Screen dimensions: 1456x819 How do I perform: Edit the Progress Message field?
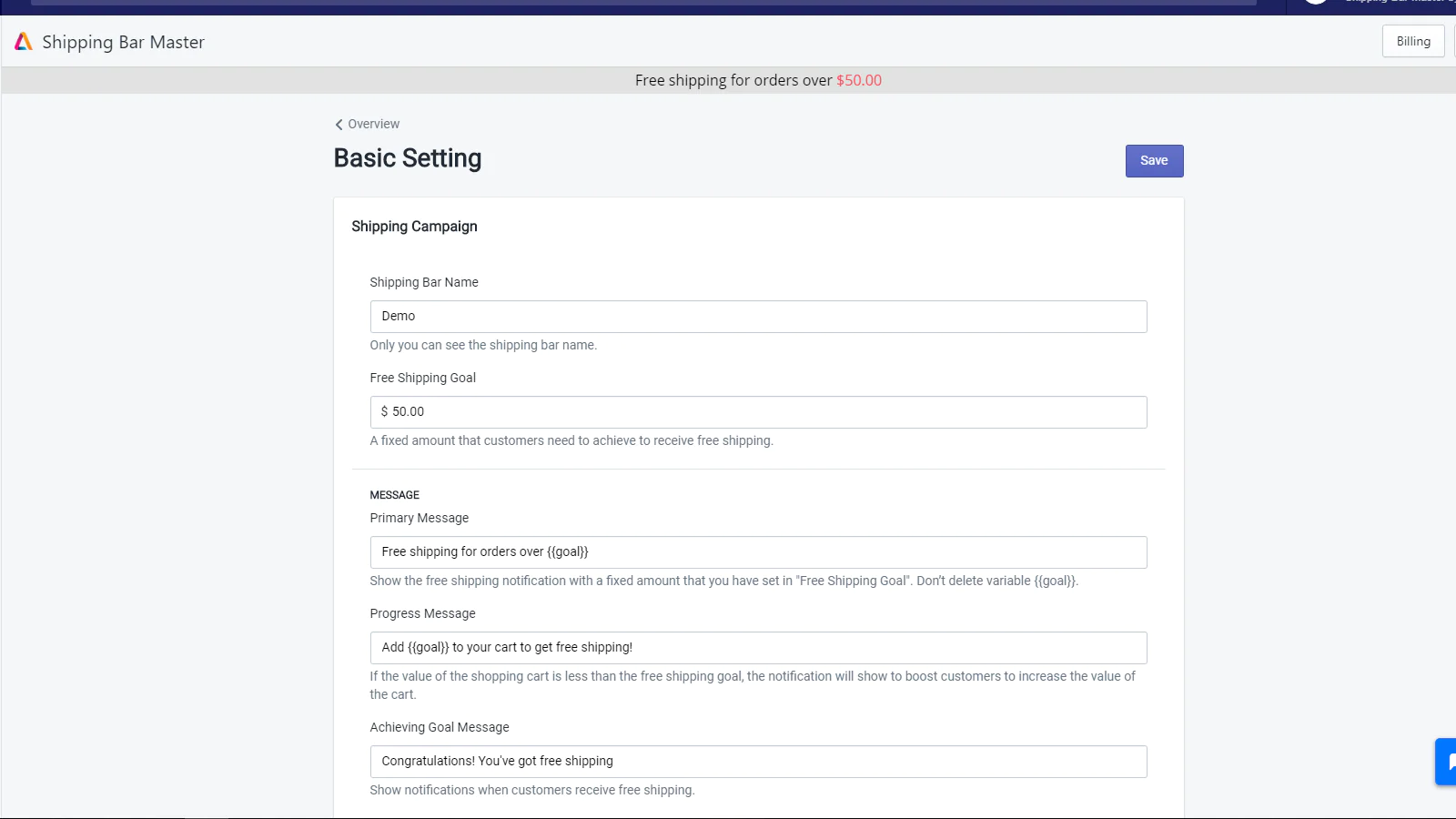point(758,648)
